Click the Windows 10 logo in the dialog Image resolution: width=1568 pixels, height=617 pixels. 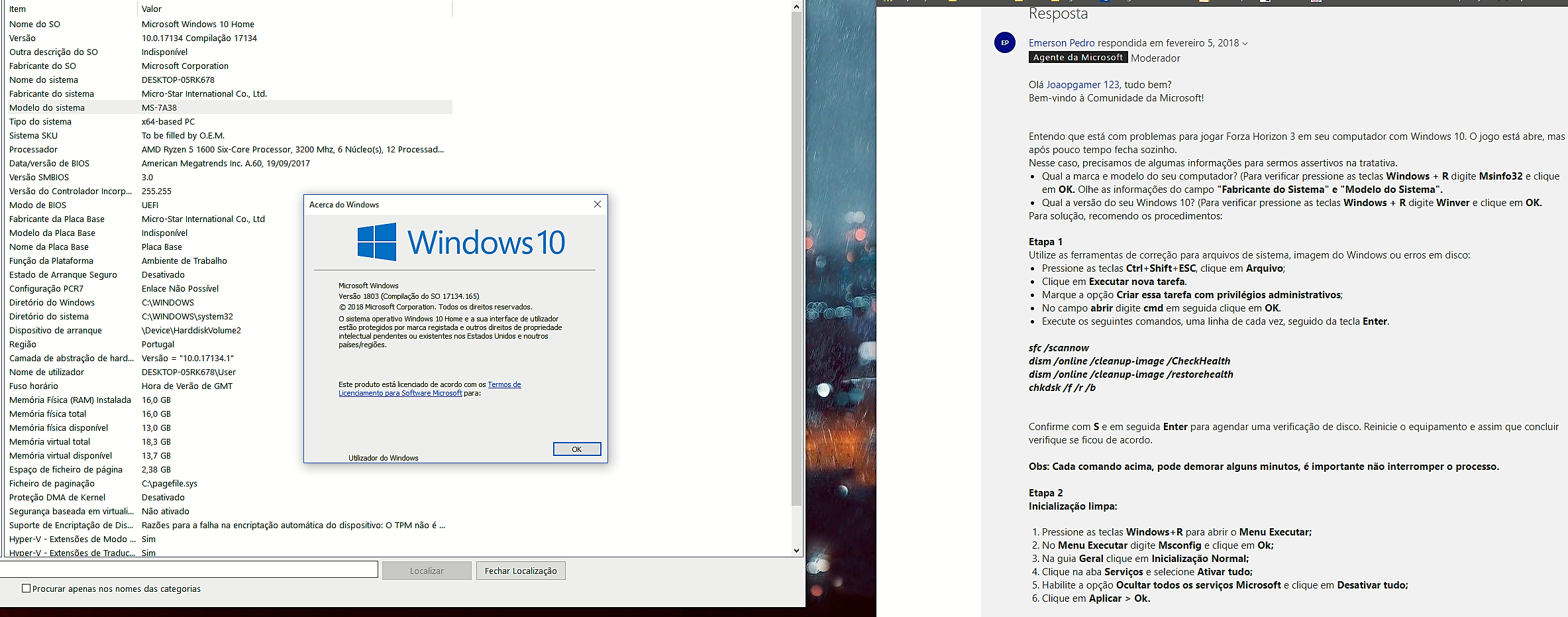(461, 242)
